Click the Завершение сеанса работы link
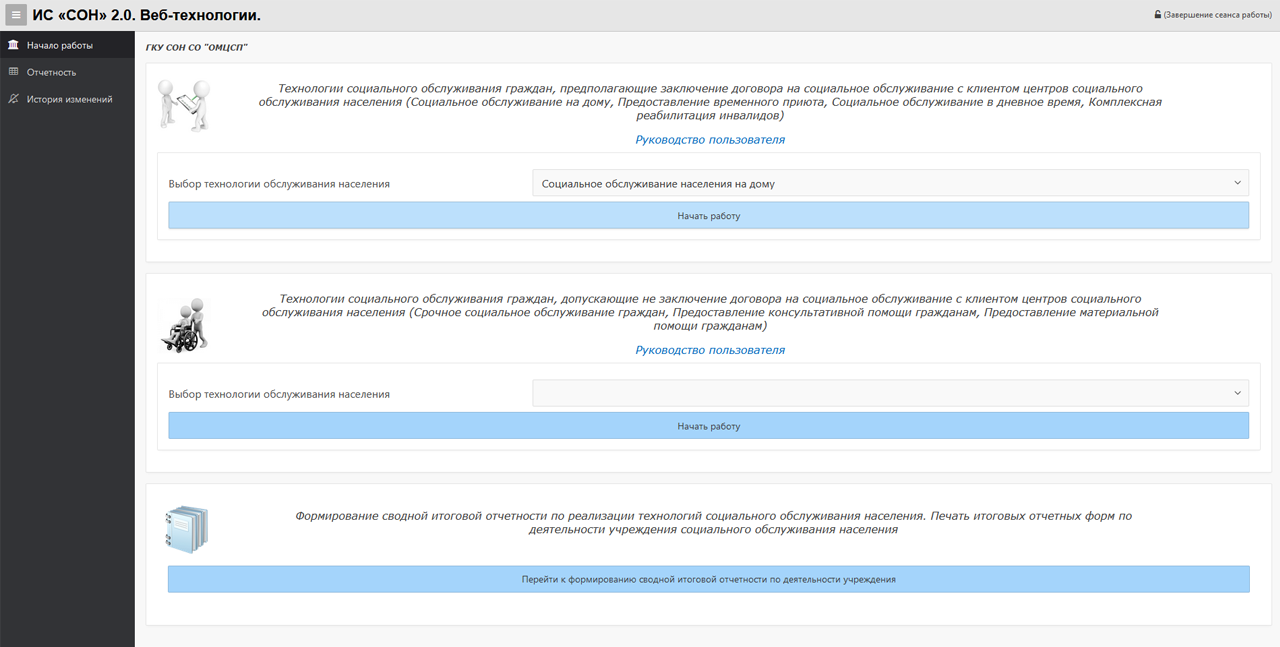Viewport: 1280px width, 647px height. [x=1218, y=15]
